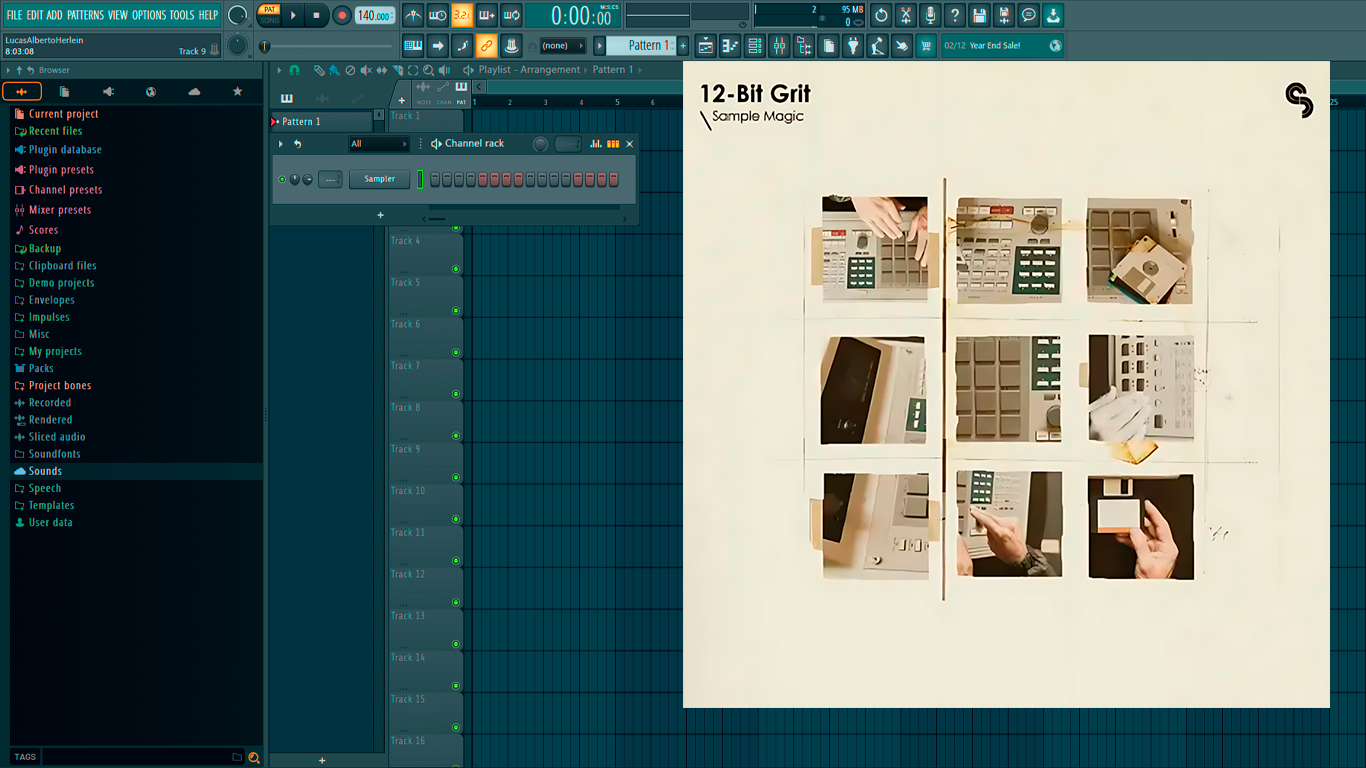Image resolution: width=1366 pixels, height=768 pixels.
Task: Open the ADD menu
Action: [55, 15]
